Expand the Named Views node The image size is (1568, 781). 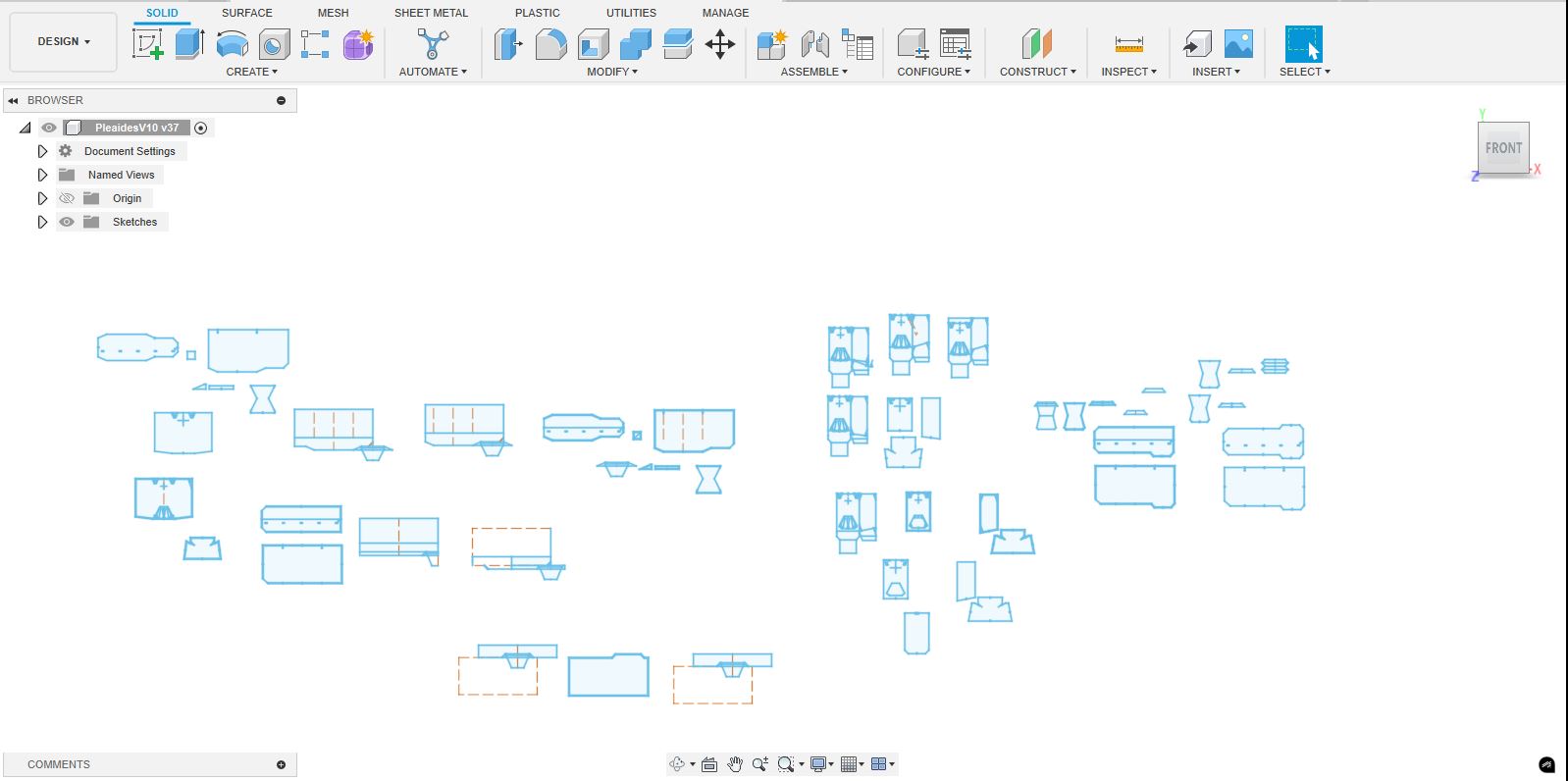coord(42,175)
